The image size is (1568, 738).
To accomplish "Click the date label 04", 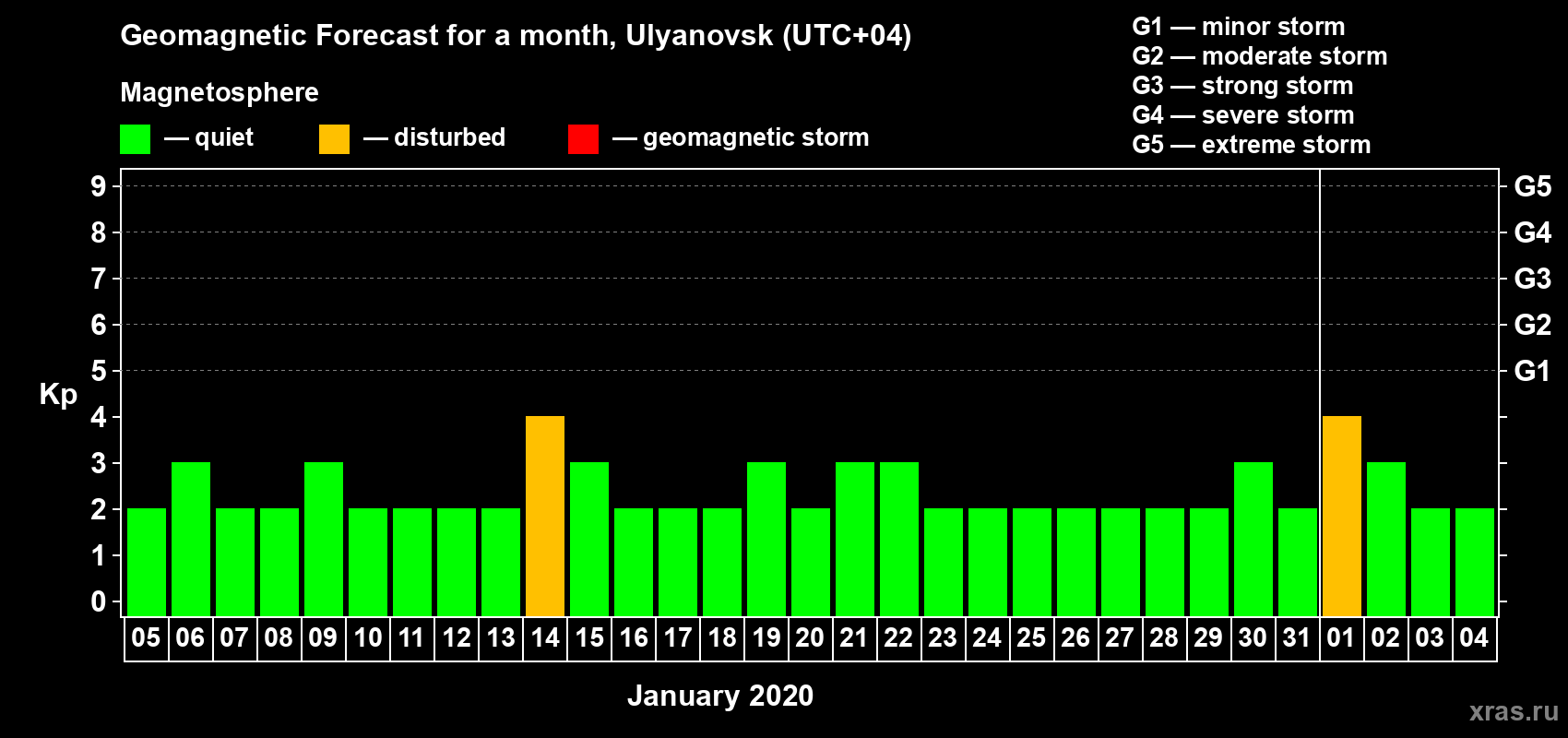I will 1474,637.
